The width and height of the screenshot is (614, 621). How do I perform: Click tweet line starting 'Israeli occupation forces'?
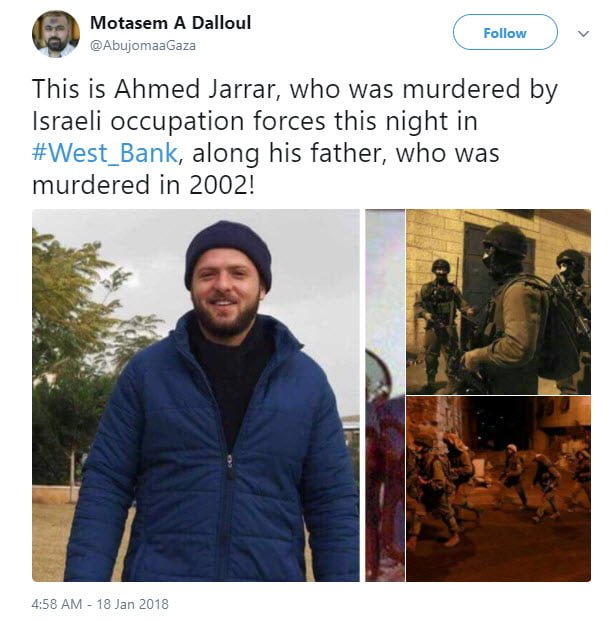(x=255, y=121)
